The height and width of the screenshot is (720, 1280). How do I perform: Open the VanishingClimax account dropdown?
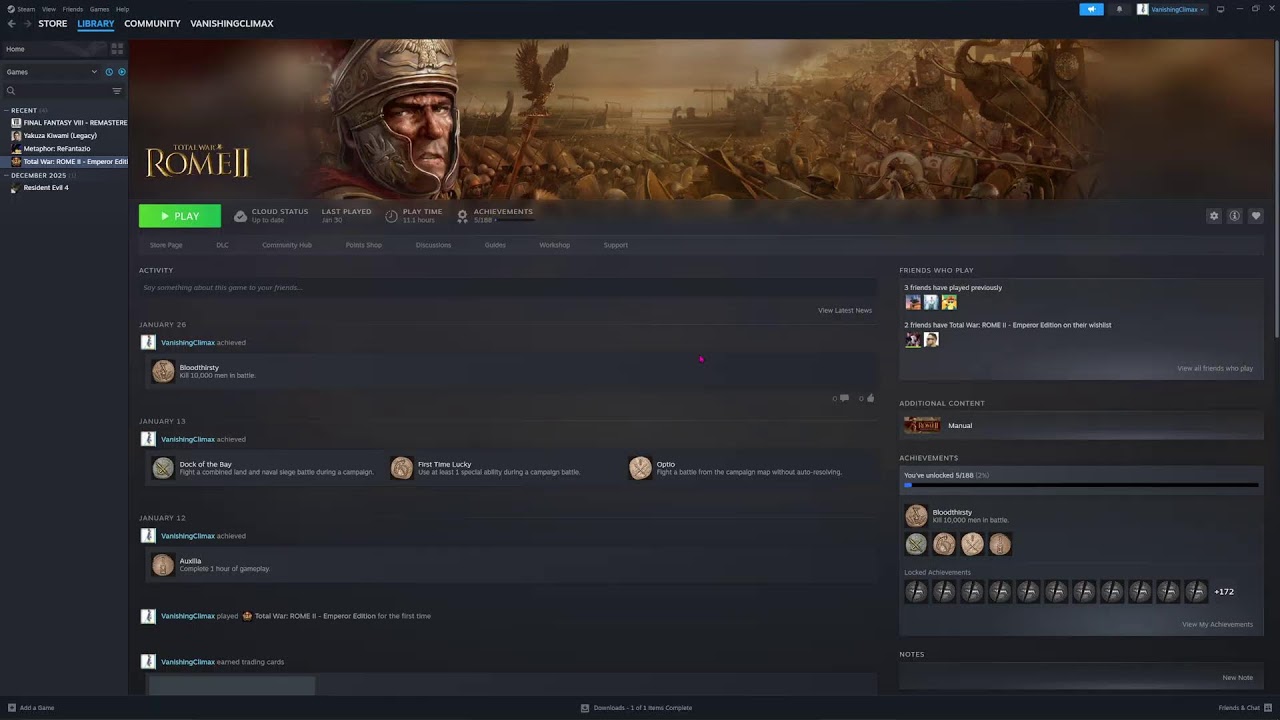[x=1171, y=9]
